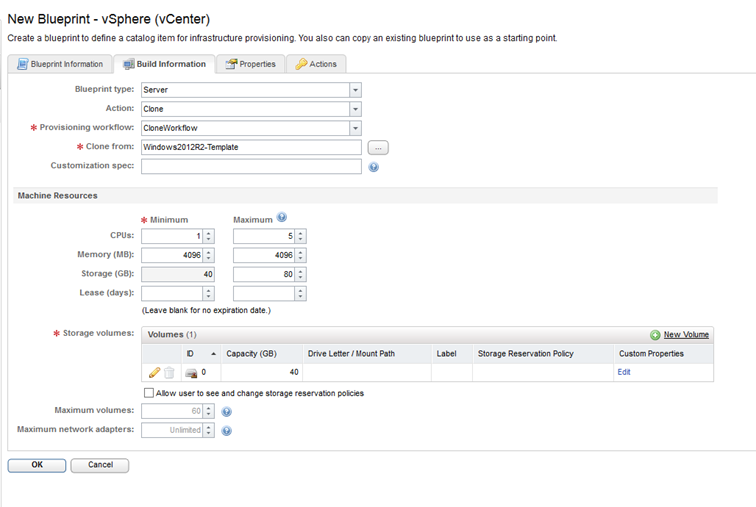Click the OK button
This screenshot has height=507, width=756.
37,465
